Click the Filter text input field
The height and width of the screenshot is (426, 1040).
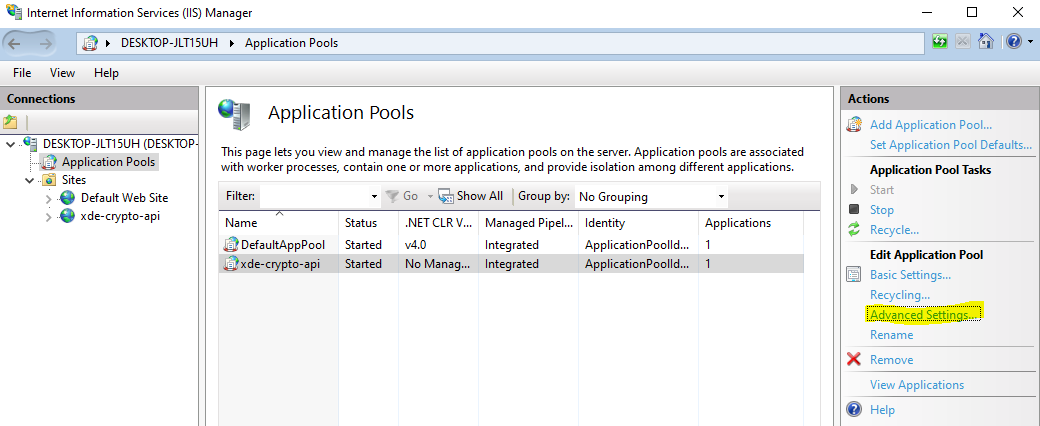click(314, 196)
